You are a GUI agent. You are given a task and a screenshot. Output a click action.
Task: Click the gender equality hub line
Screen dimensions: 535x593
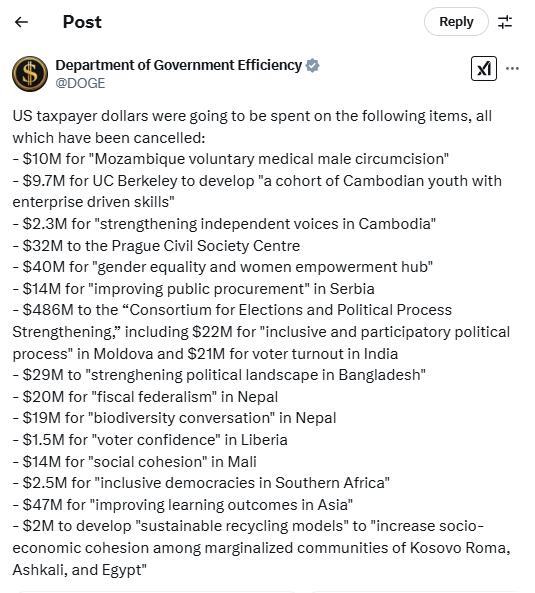(223, 267)
